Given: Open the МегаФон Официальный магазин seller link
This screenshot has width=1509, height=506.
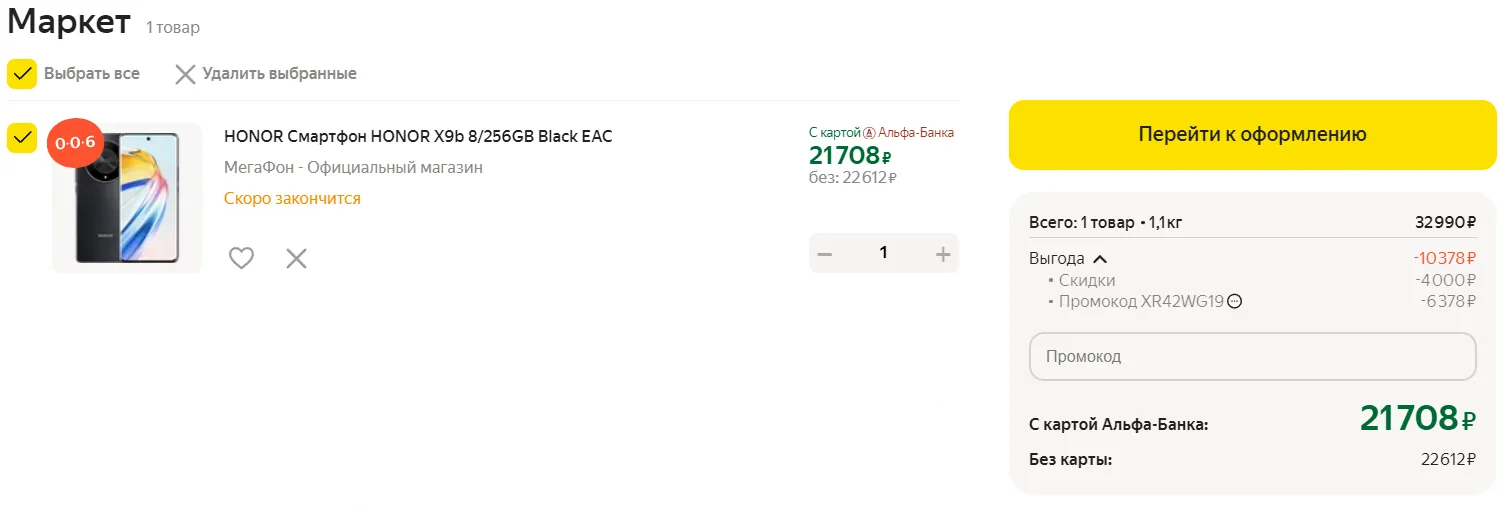Looking at the screenshot, I should coord(353,167).
